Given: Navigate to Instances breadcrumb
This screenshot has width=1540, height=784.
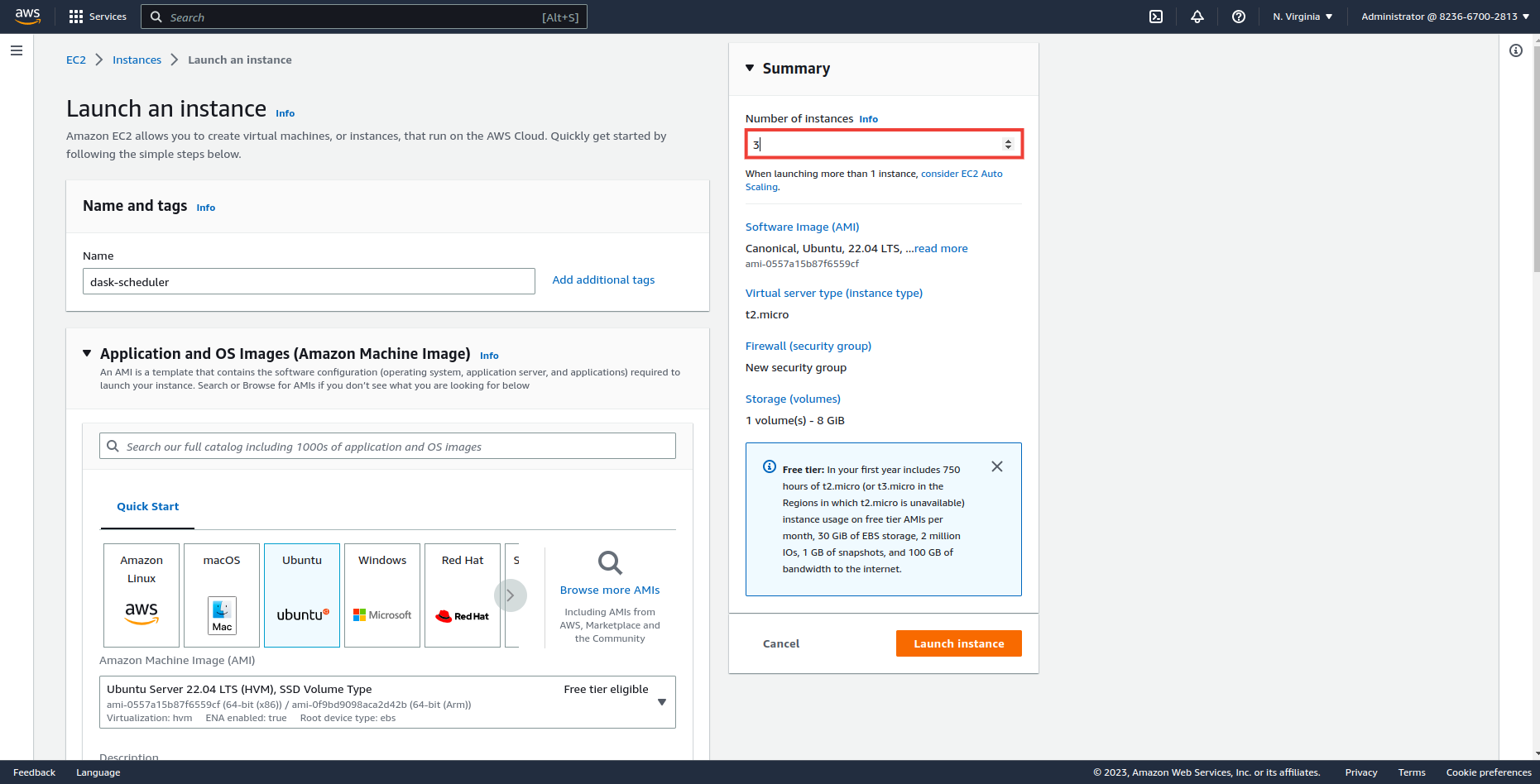Looking at the screenshot, I should coord(137,60).
